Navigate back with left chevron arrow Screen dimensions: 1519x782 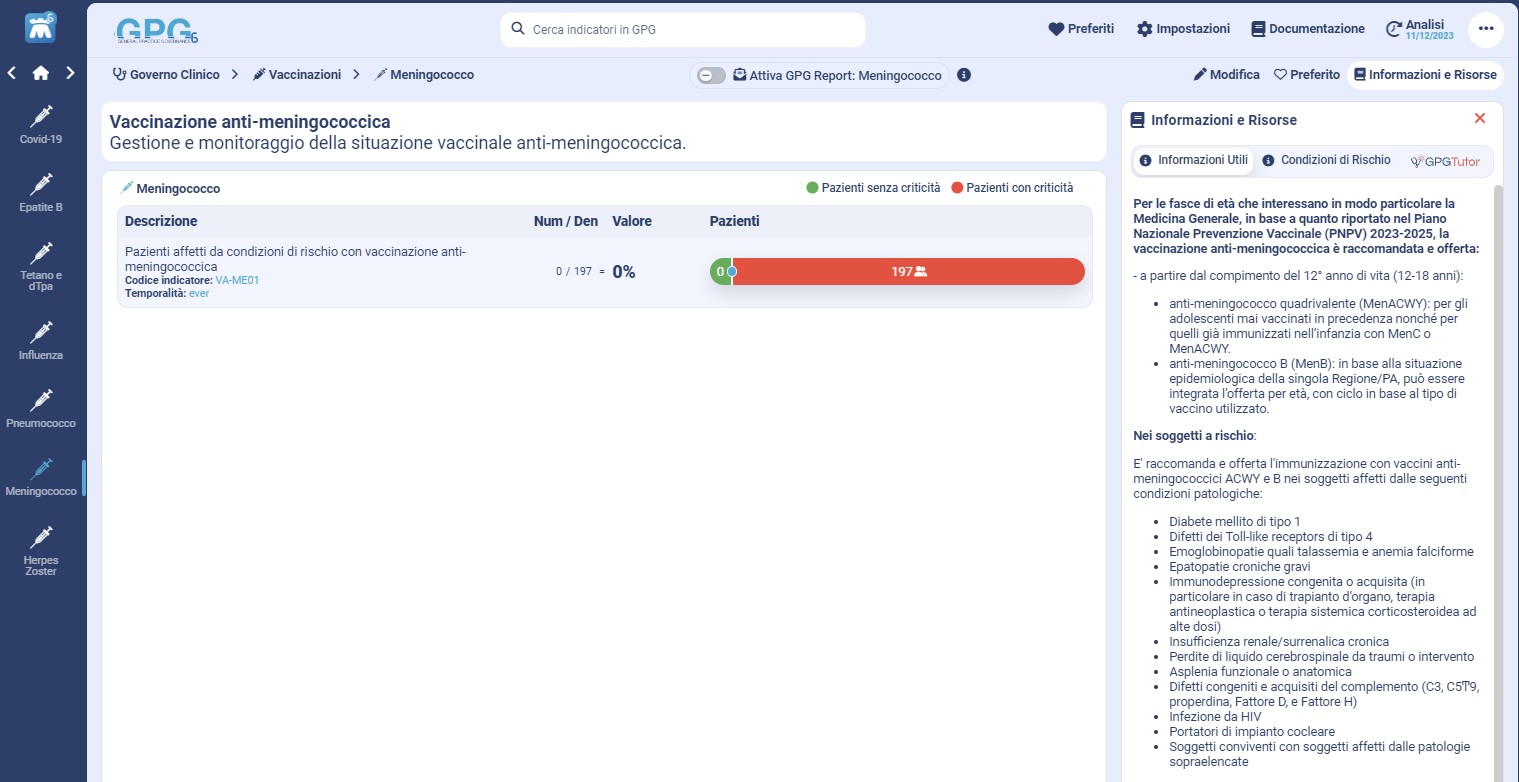coord(12,73)
